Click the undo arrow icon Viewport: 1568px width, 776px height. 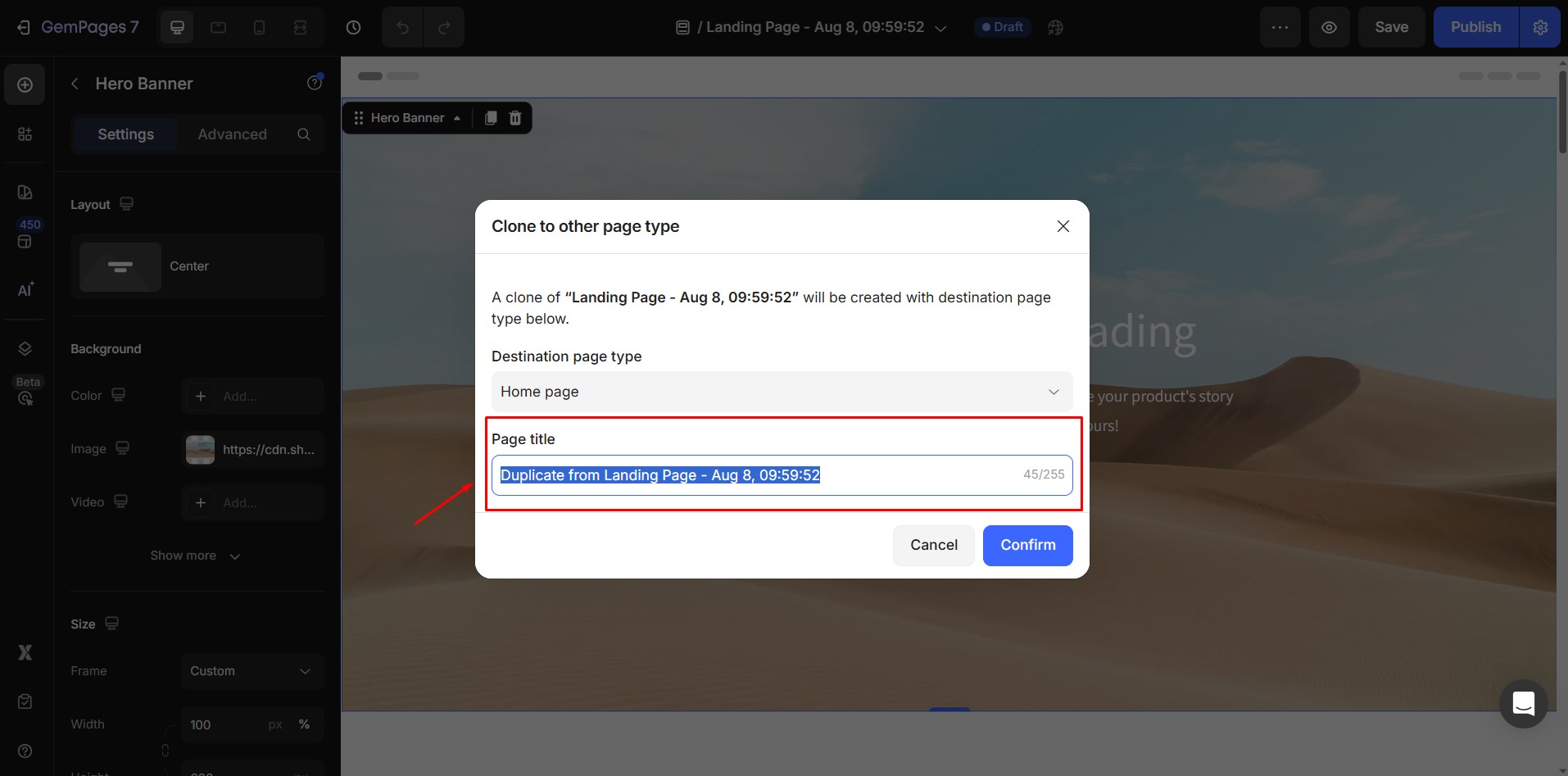(401, 26)
